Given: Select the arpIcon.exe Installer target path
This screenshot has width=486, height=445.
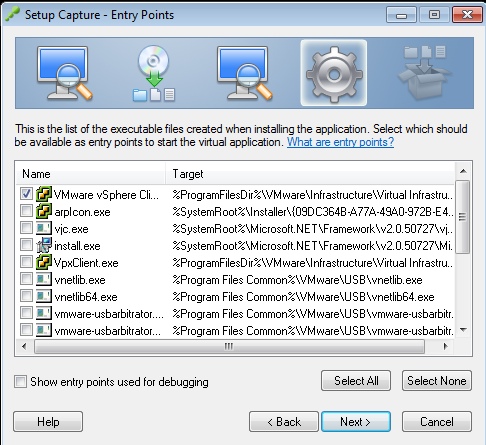Looking at the screenshot, I should click(313, 212).
